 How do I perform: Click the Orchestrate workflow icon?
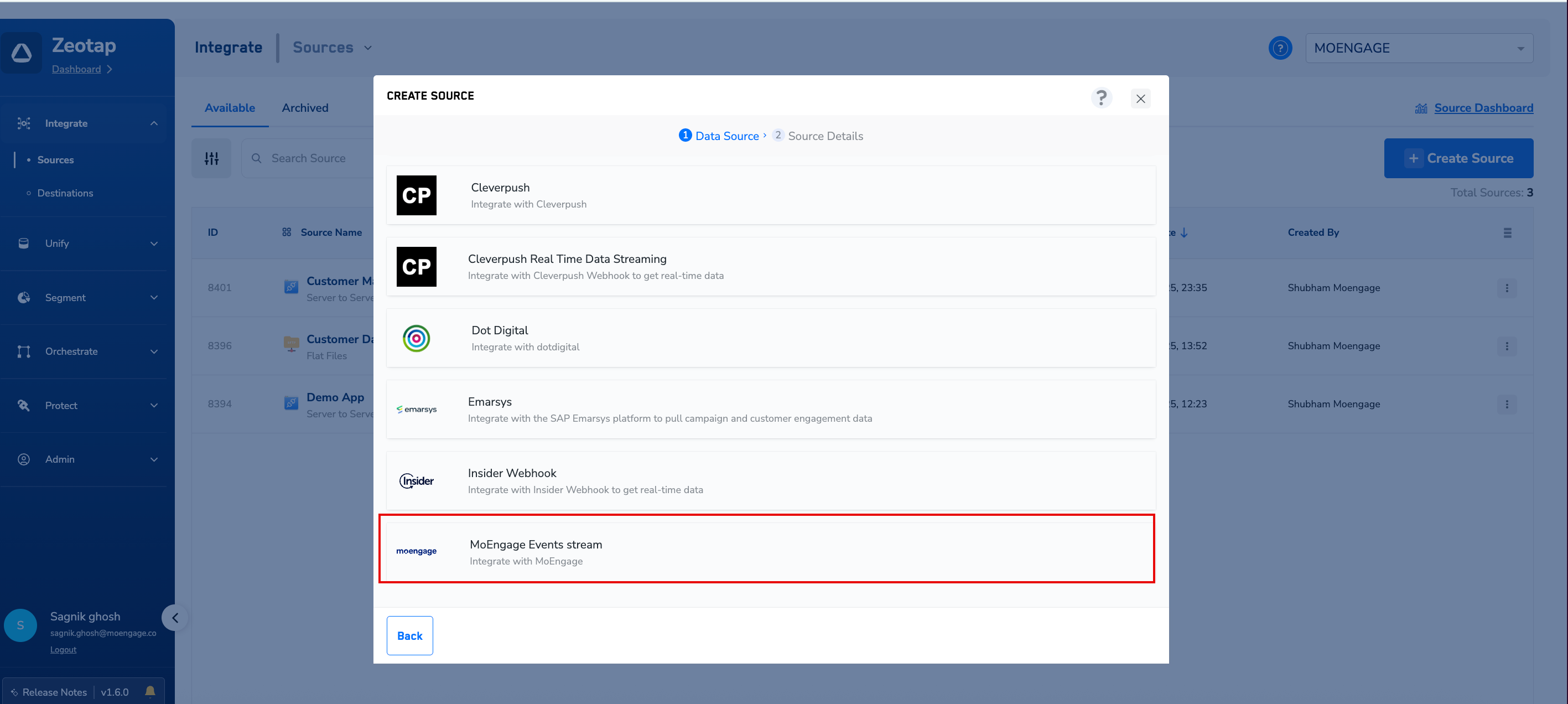click(24, 351)
